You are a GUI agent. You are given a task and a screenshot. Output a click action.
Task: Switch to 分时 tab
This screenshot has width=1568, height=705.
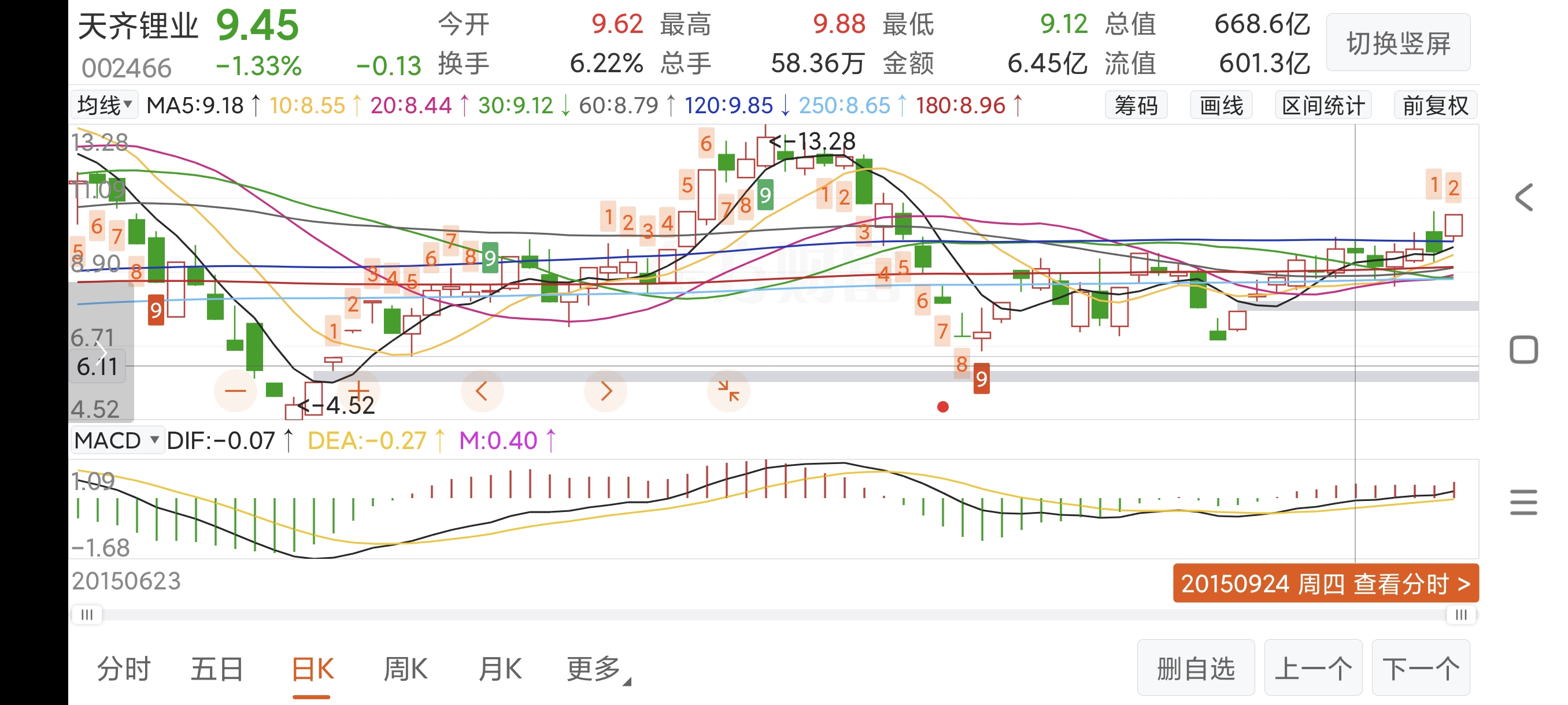[124, 669]
